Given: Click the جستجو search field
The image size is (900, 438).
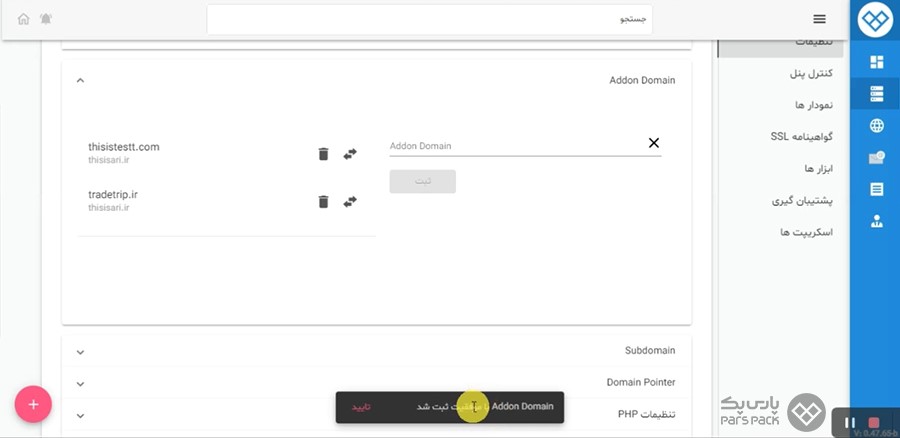Looking at the screenshot, I should [429, 20].
